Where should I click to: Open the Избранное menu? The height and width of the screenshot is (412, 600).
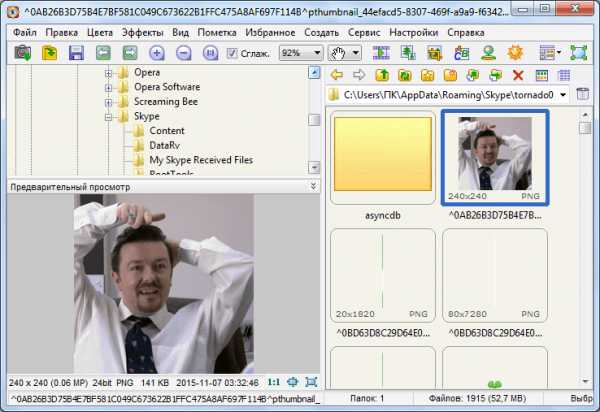click(x=270, y=33)
